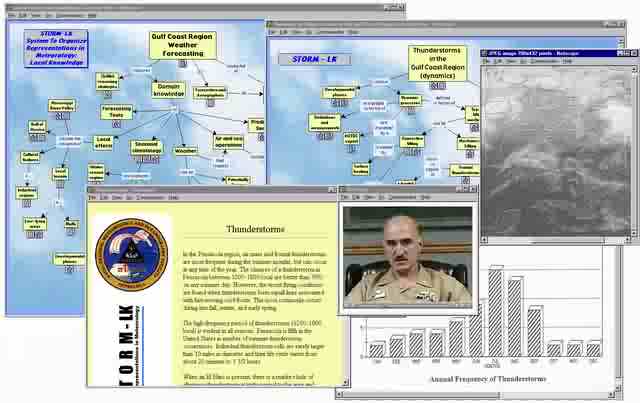Open File menu in the left concept map window
The image size is (640, 403).
(x=11, y=17)
